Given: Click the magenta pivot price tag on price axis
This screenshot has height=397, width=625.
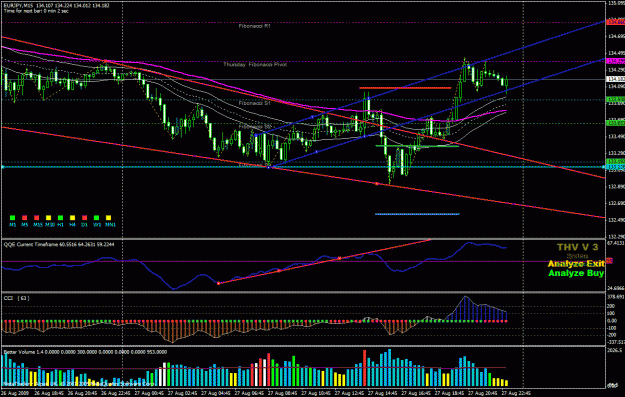Looking at the screenshot, I should [615, 61].
